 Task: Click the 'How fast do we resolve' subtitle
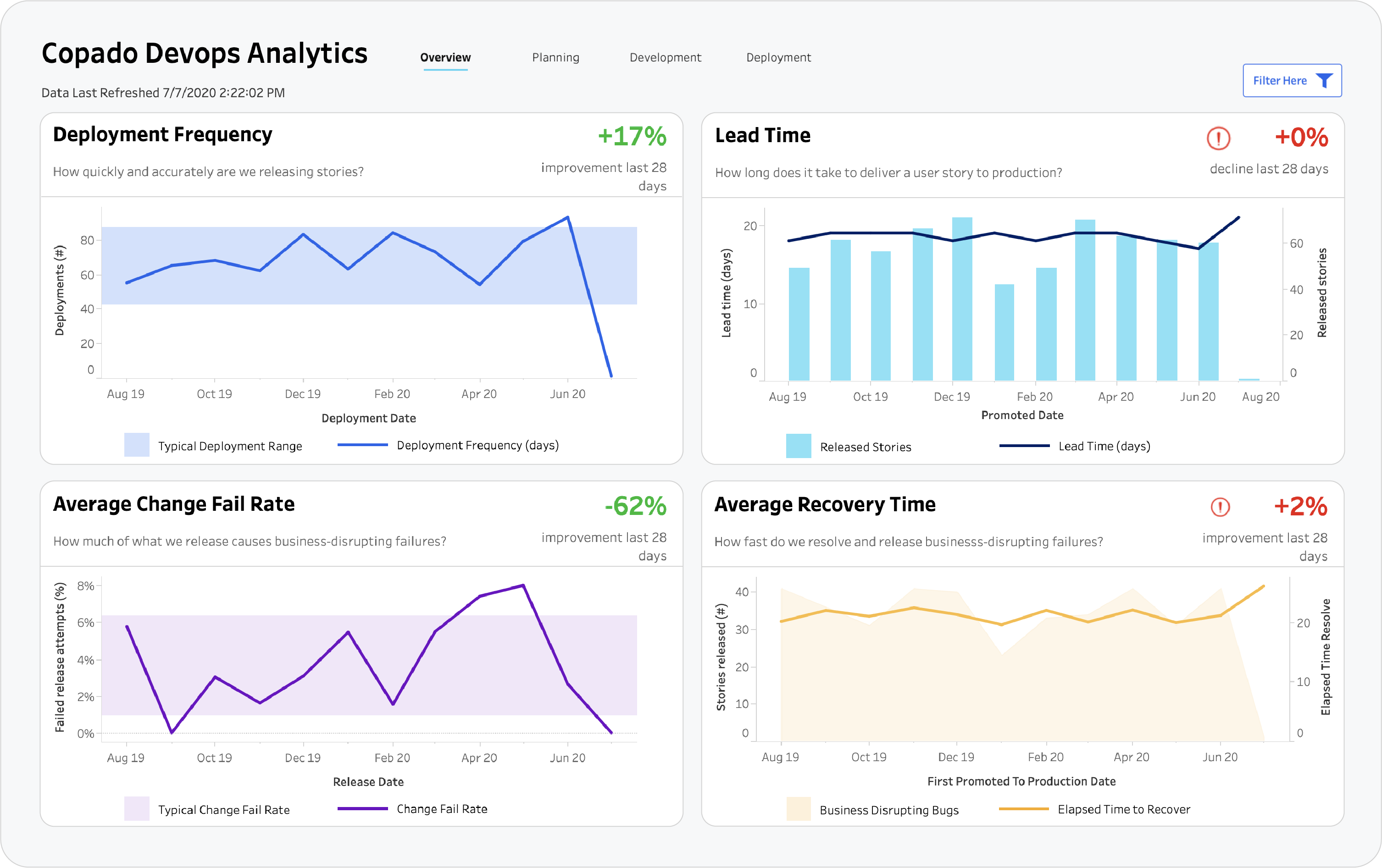[909, 542]
